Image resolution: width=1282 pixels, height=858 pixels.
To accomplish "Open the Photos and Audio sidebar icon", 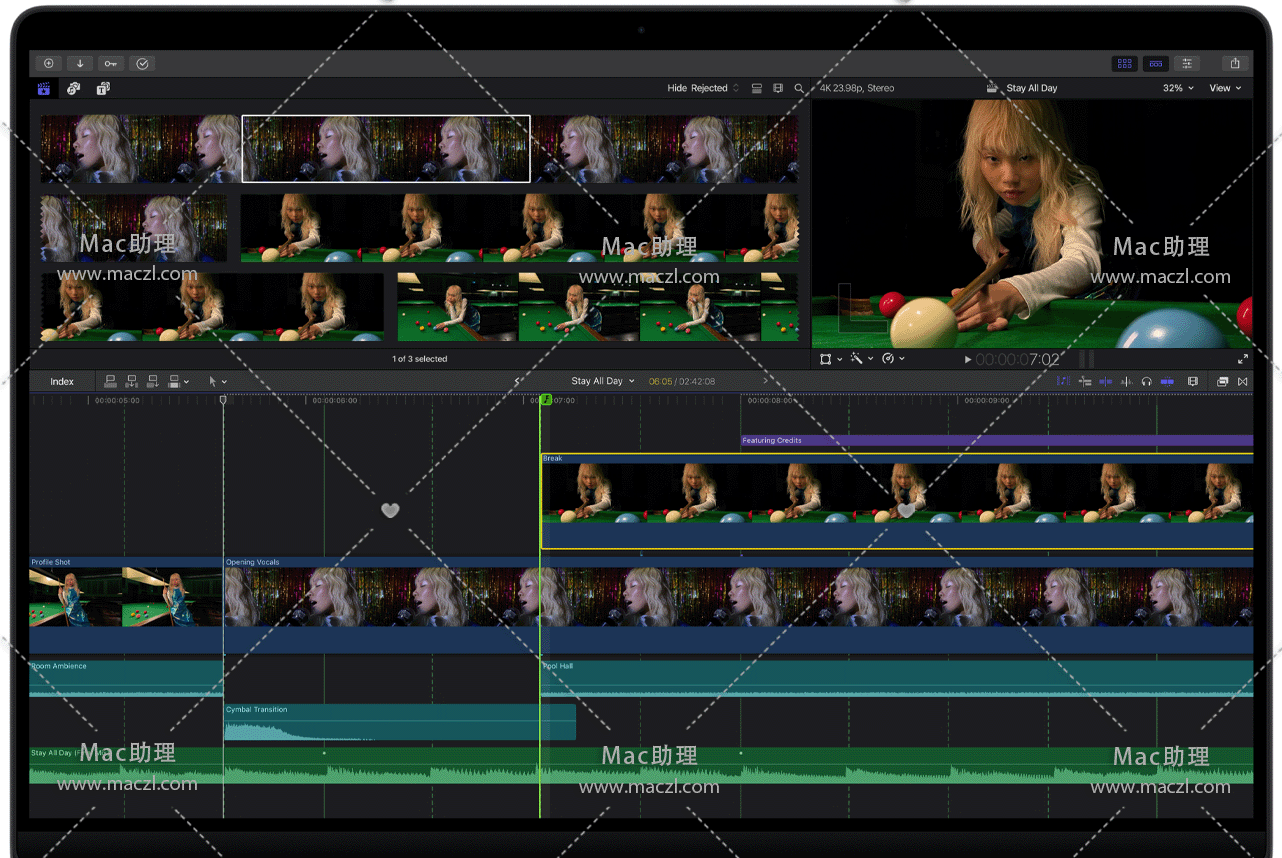I will 73,89.
